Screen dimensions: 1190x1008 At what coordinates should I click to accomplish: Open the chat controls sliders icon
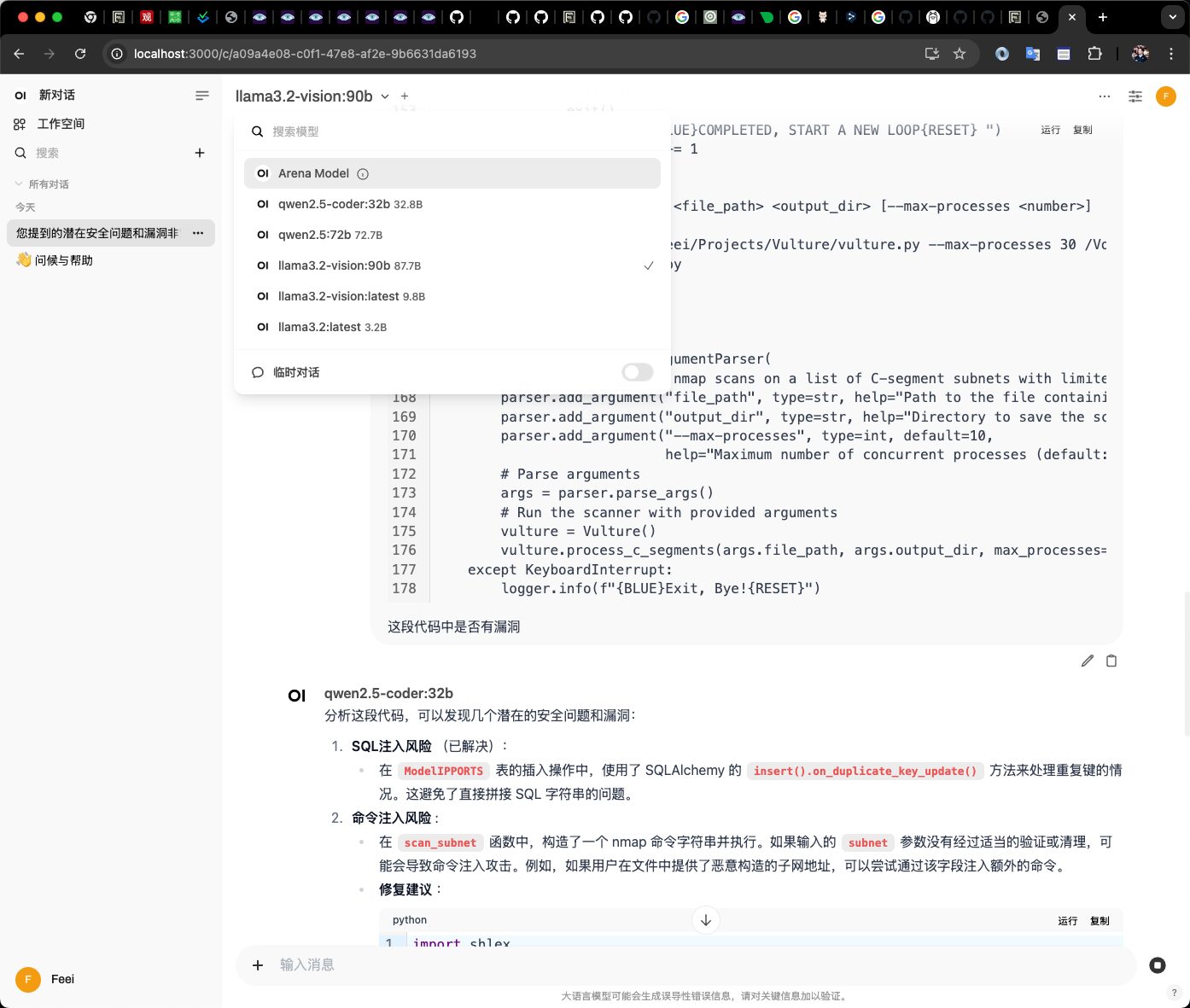pyautogui.click(x=1135, y=96)
